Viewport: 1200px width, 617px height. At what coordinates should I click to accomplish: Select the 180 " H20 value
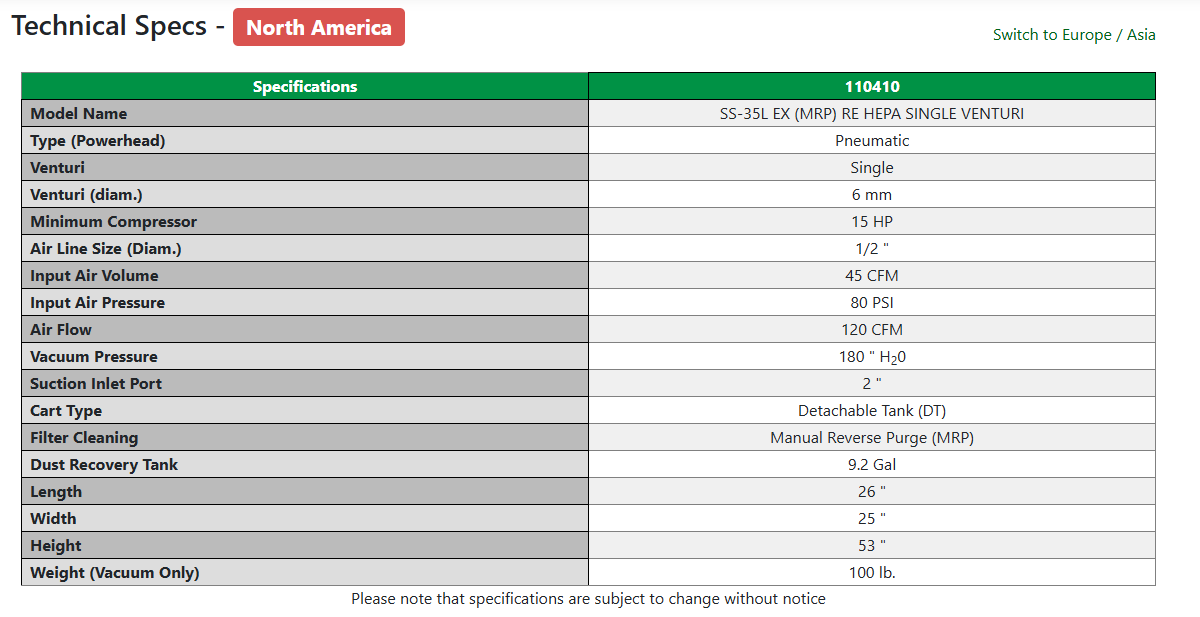872,357
